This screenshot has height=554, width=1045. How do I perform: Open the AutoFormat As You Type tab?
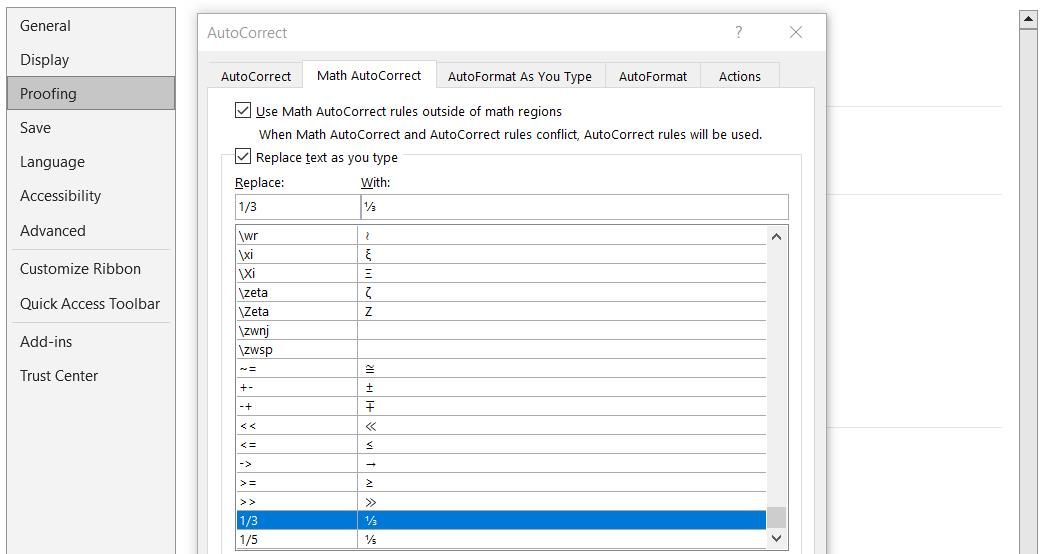520,76
